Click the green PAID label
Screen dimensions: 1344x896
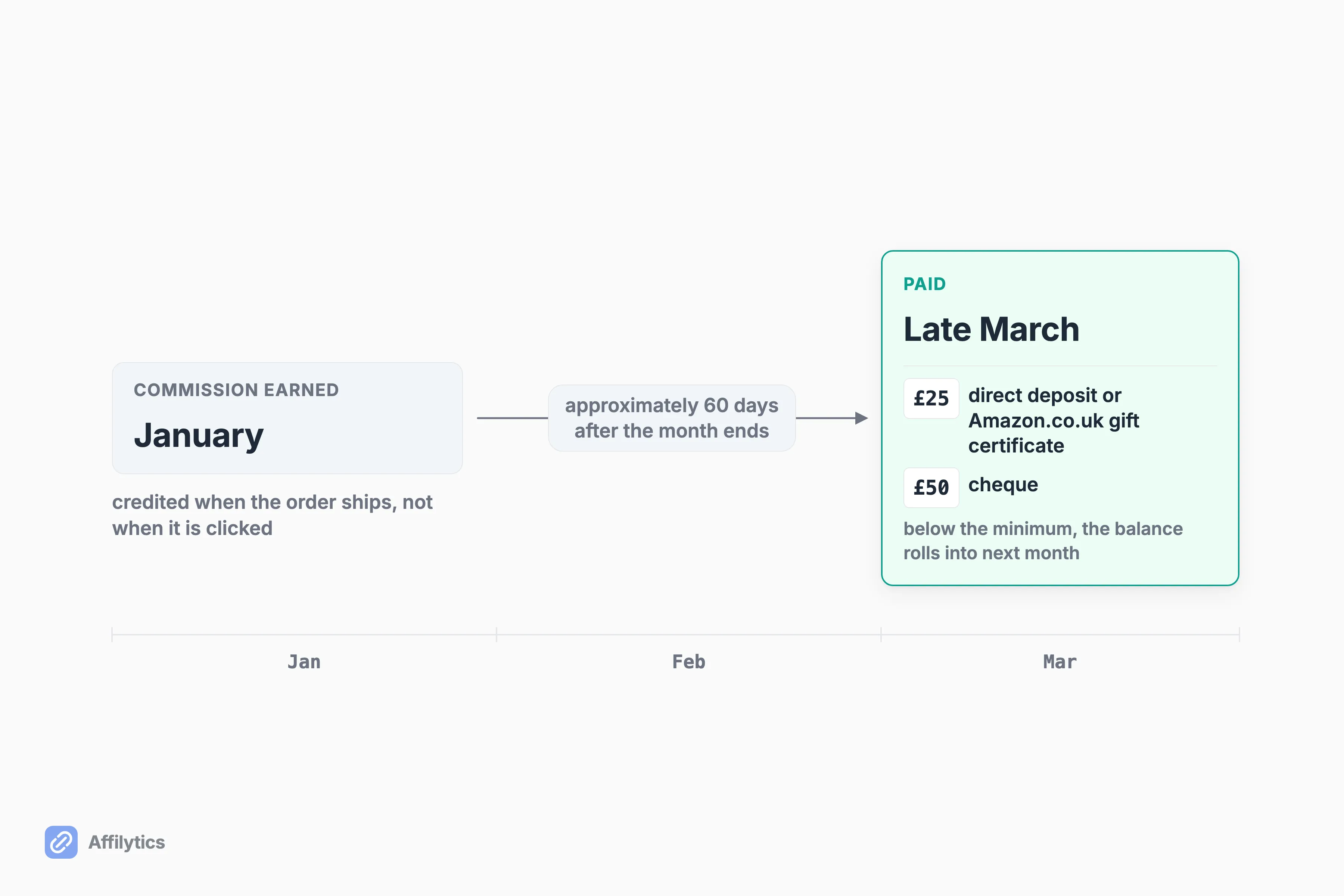pyautogui.click(x=925, y=284)
